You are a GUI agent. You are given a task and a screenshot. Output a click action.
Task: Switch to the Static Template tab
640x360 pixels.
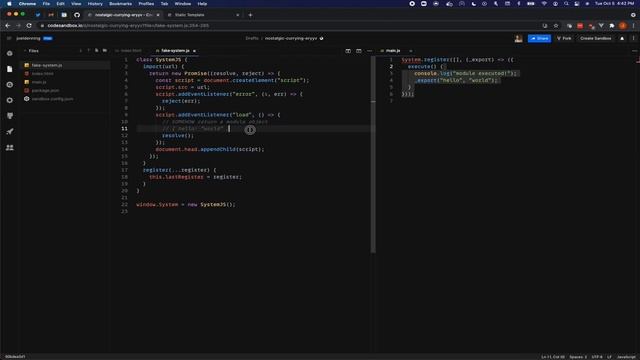click(203, 15)
